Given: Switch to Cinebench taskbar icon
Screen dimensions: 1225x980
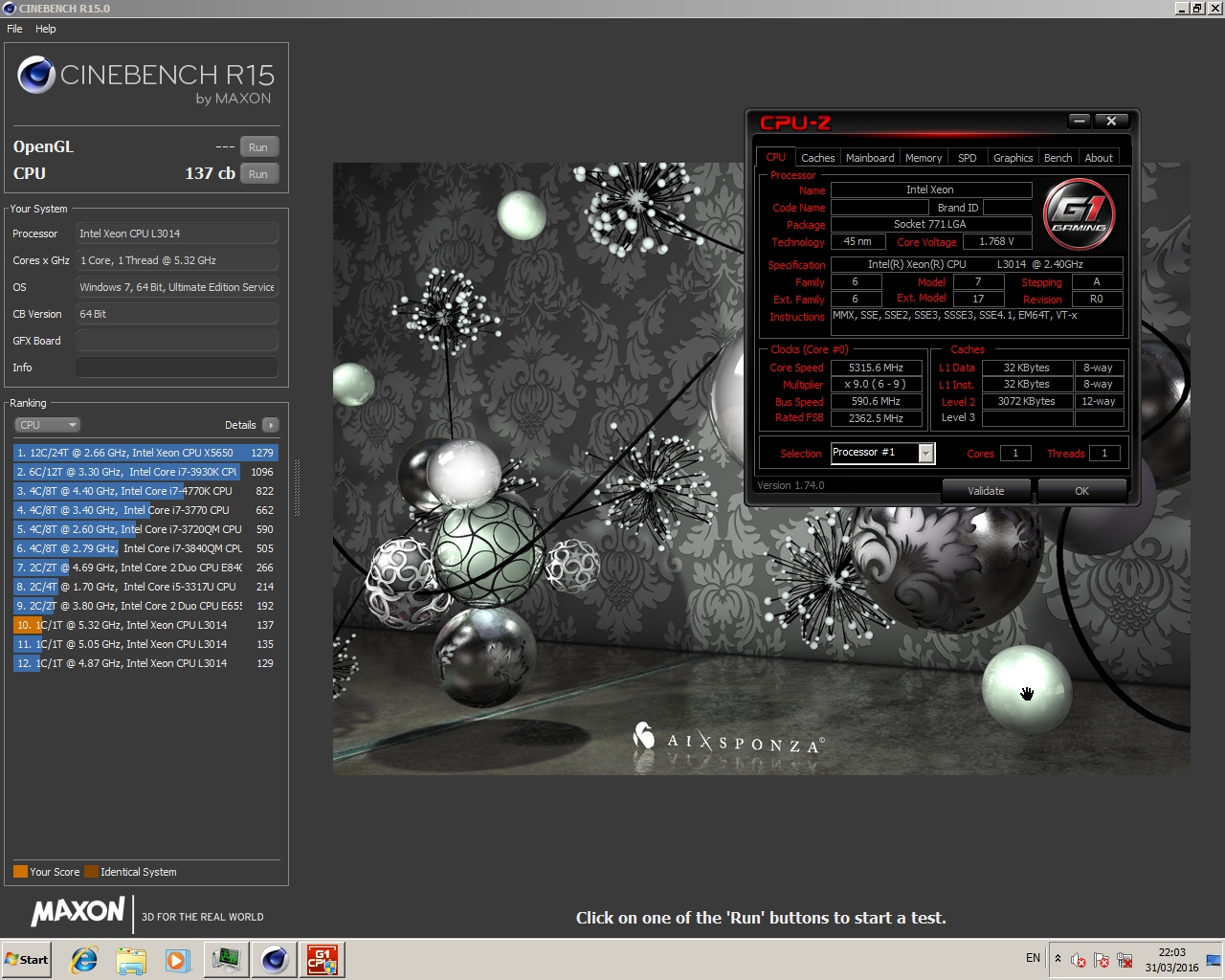Looking at the screenshot, I should pos(274,960).
